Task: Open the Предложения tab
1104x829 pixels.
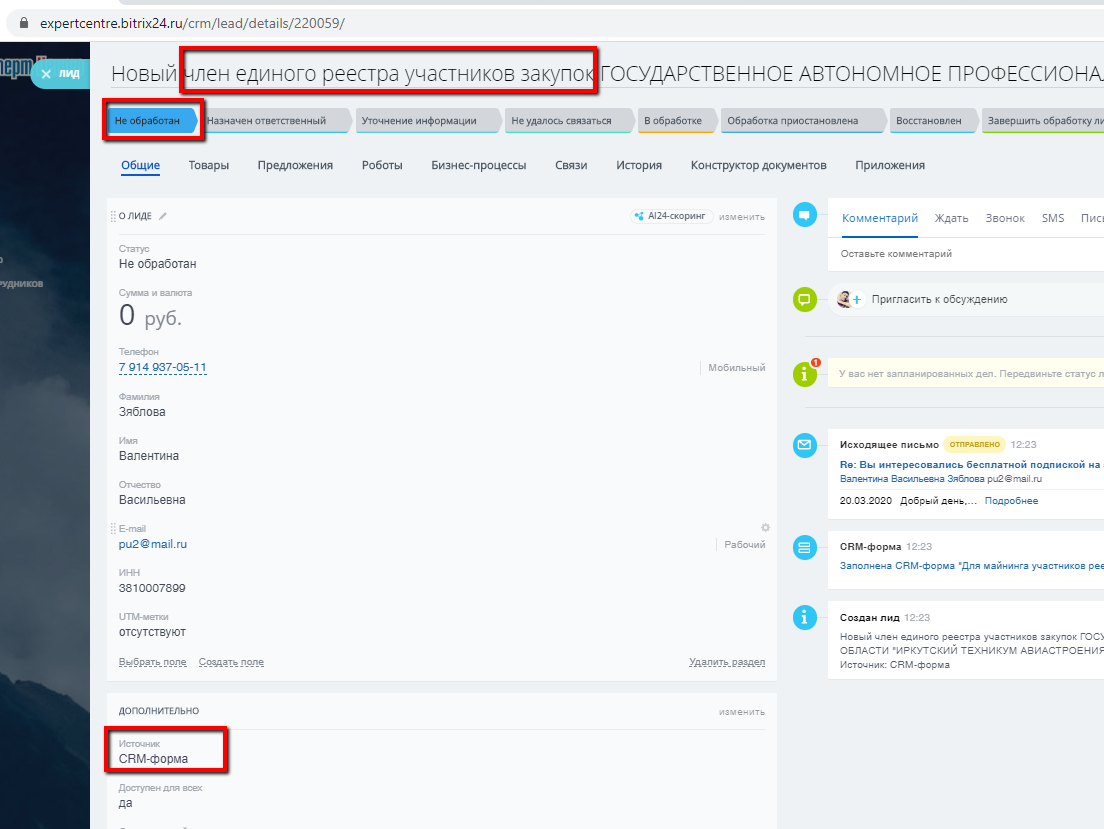Action: tap(295, 166)
